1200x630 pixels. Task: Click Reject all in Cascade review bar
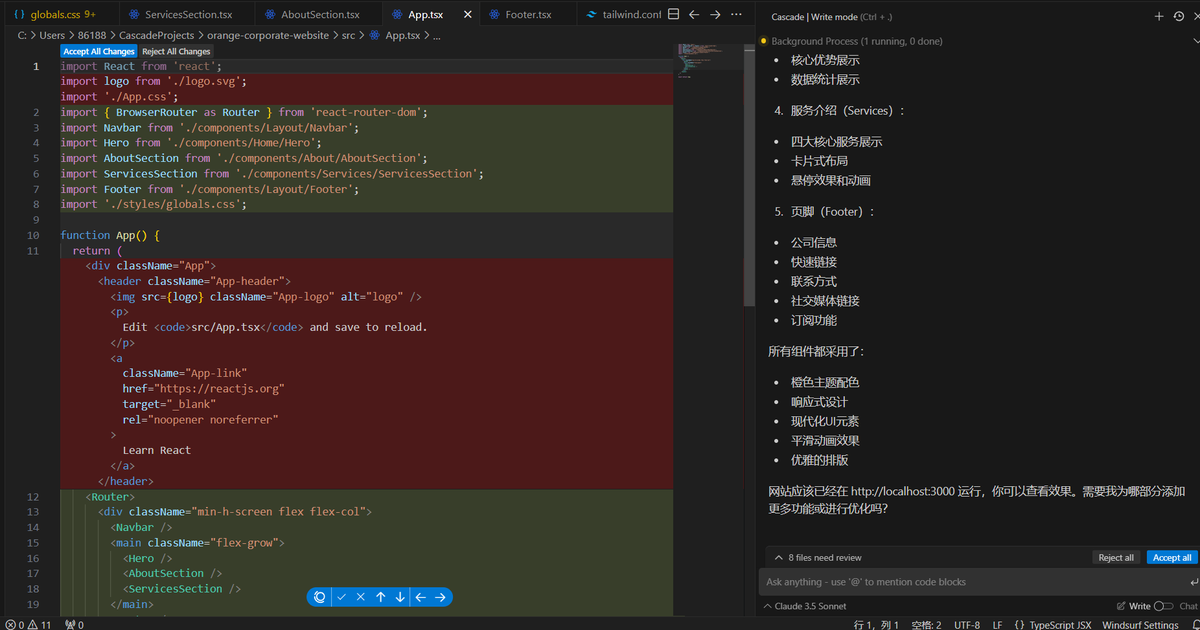tap(1116, 557)
